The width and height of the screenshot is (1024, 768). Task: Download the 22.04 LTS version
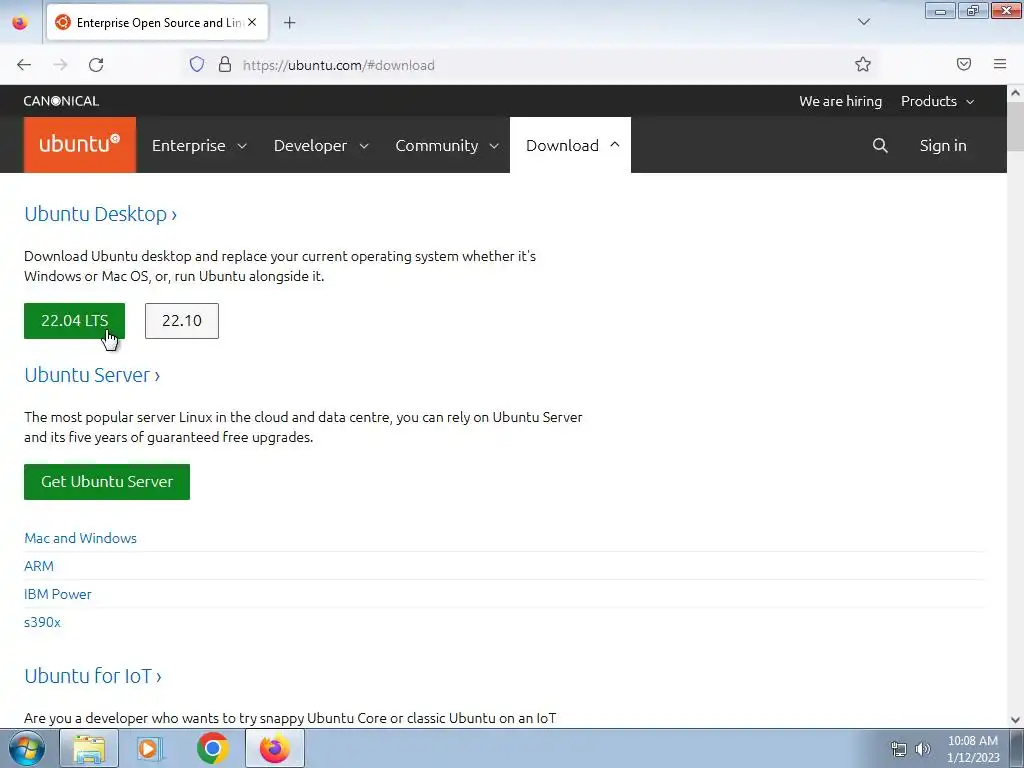74,321
